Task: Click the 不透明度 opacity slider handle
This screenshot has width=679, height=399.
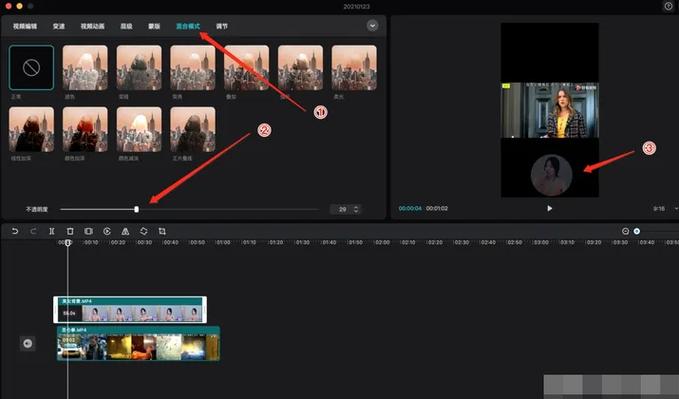Action: click(136, 209)
